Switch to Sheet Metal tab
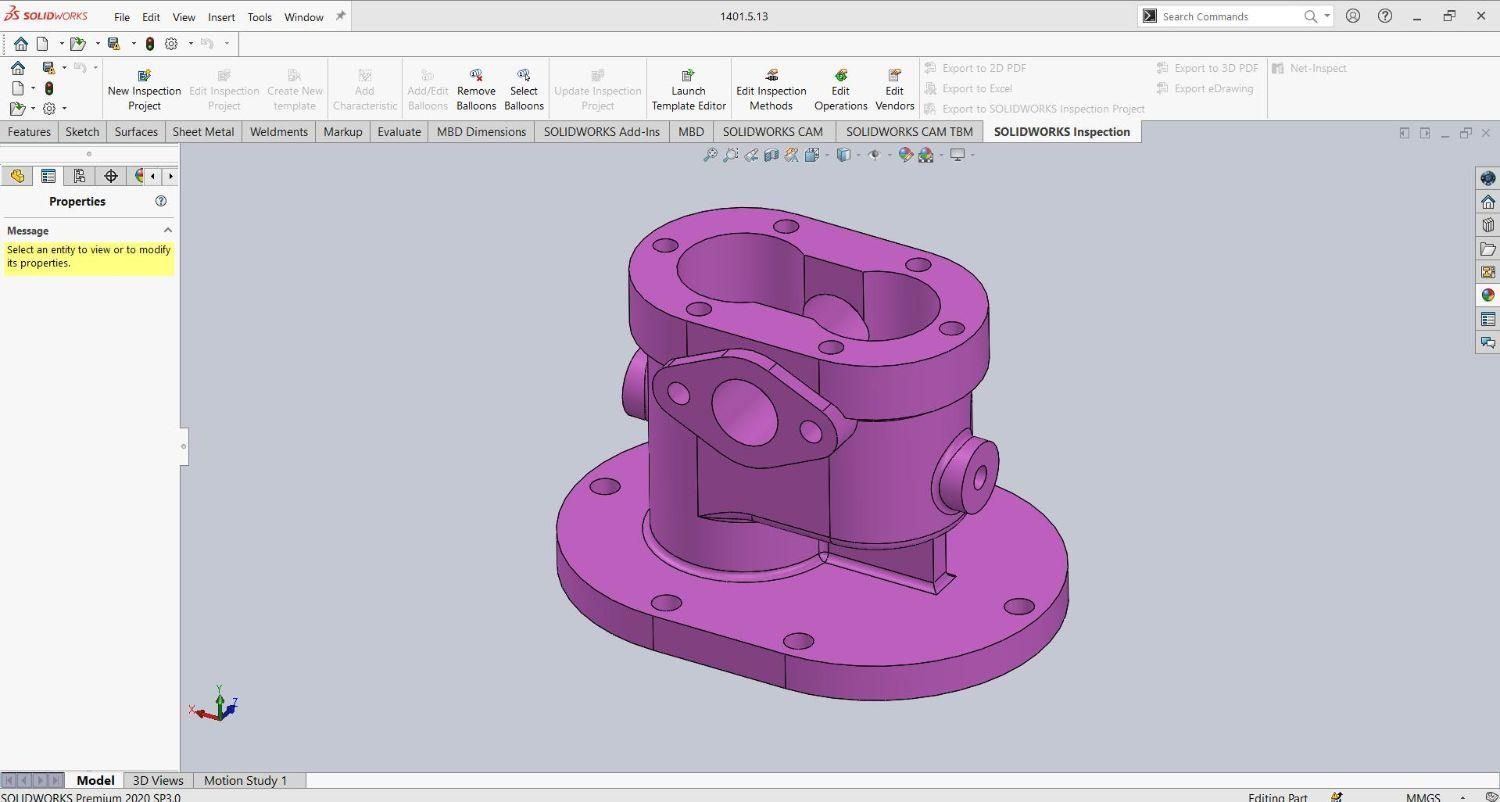 pos(203,132)
